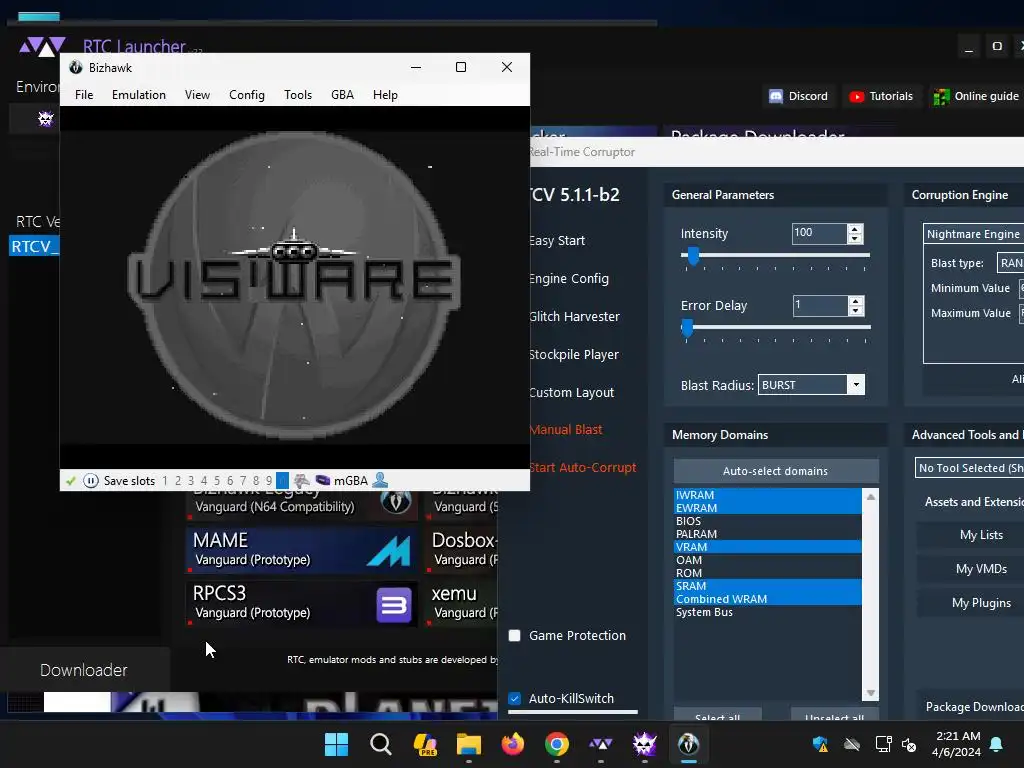
Task: Open the Tools menu in Bizhawk
Action: [298, 95]
